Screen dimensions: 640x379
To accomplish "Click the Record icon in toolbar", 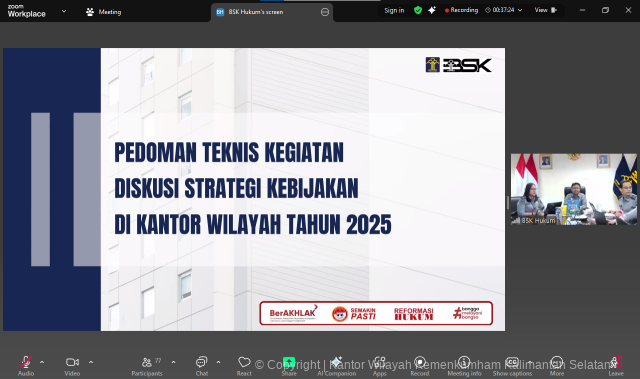I will tap(420, 362).
